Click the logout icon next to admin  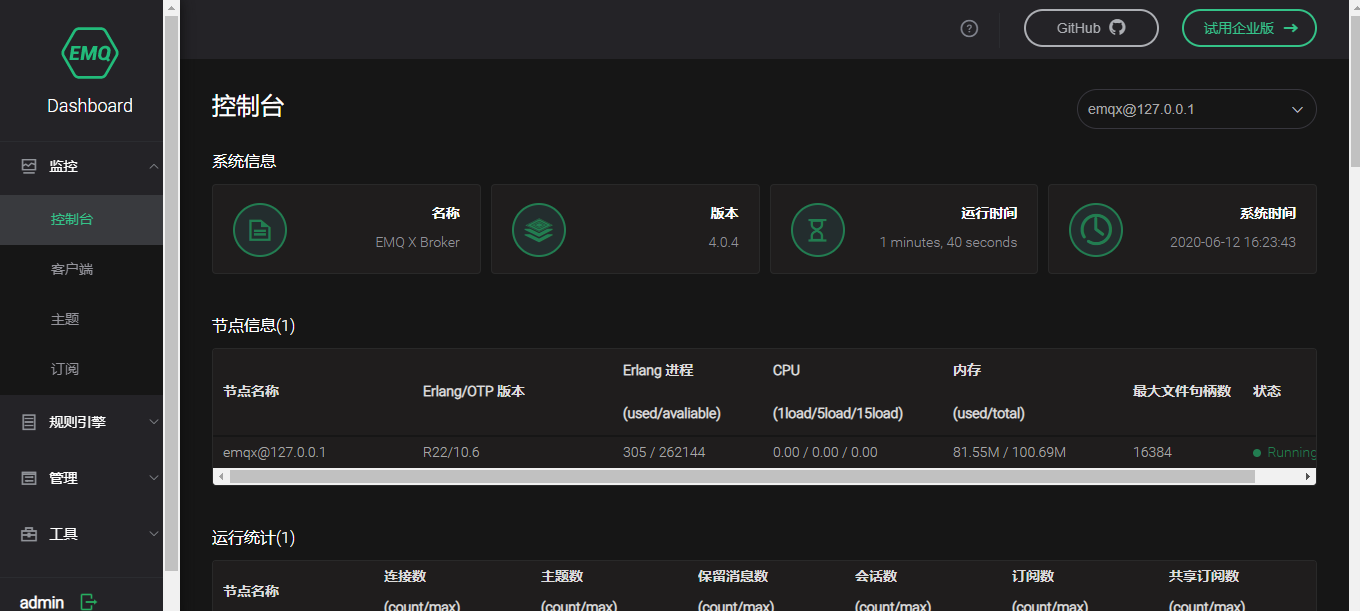click(89, 602)
